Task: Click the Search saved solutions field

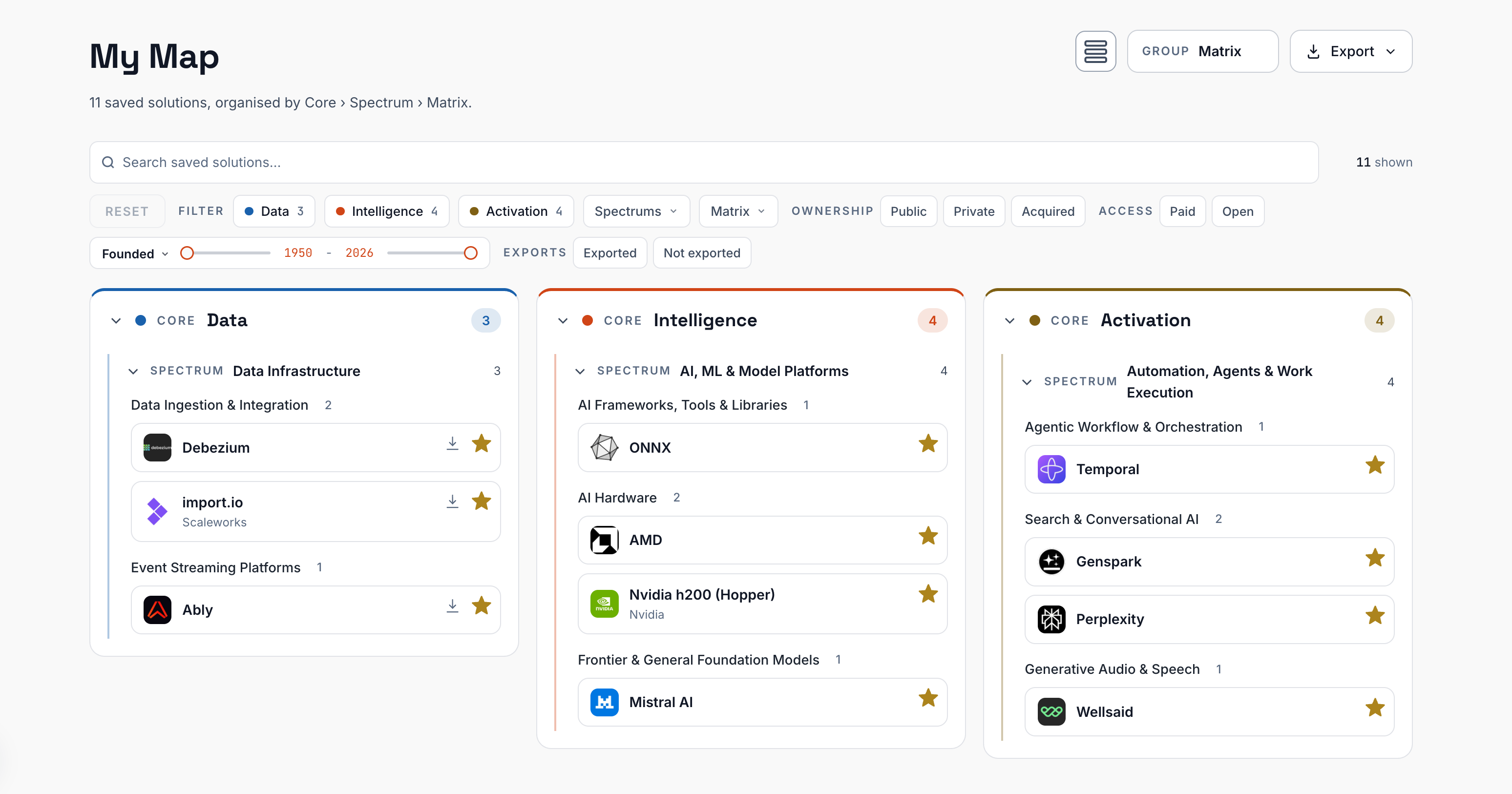Action: point(704,163)
